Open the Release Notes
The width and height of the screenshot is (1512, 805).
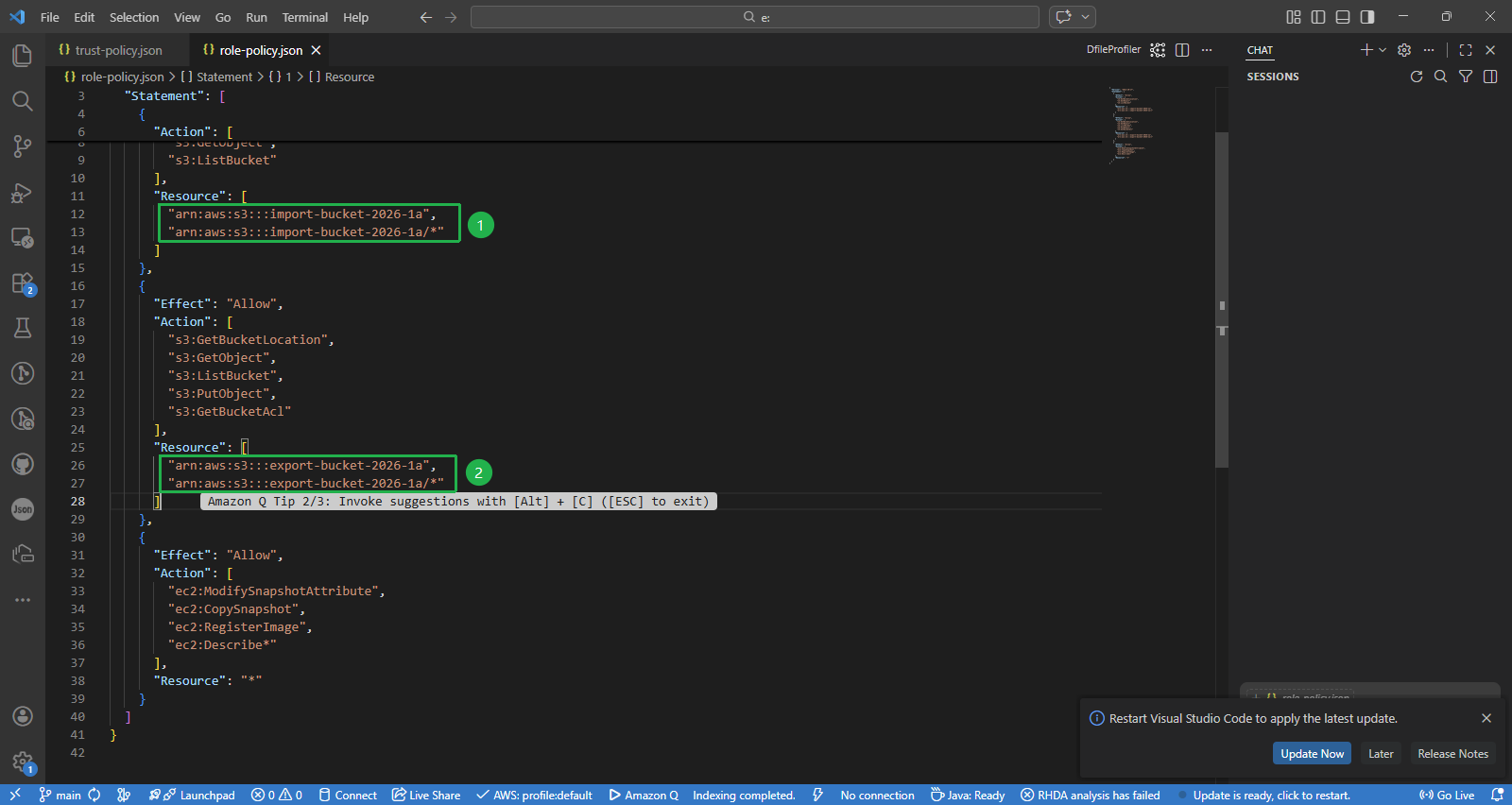pyautogui.click(x=1452, y=753)
